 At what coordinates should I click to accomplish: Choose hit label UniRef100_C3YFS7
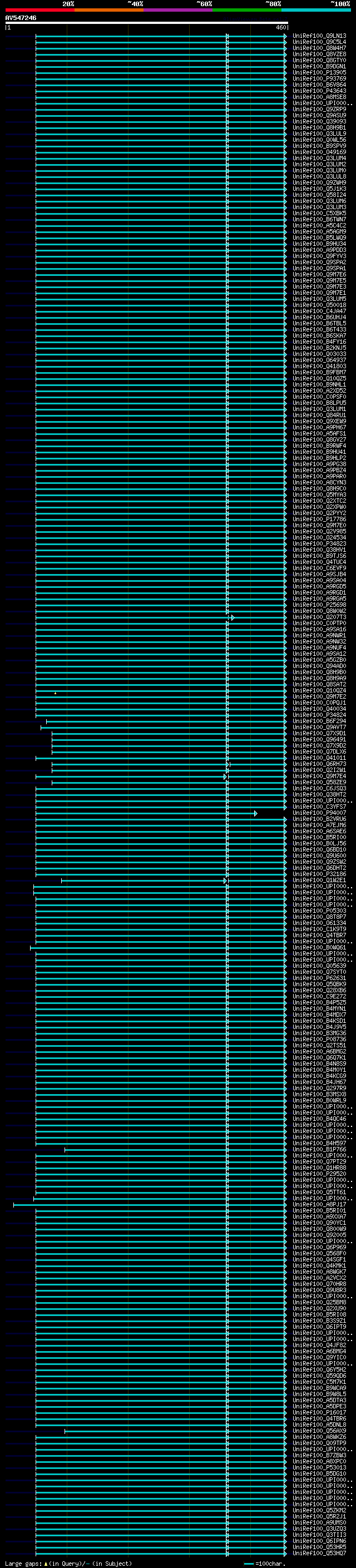(319, 807)
